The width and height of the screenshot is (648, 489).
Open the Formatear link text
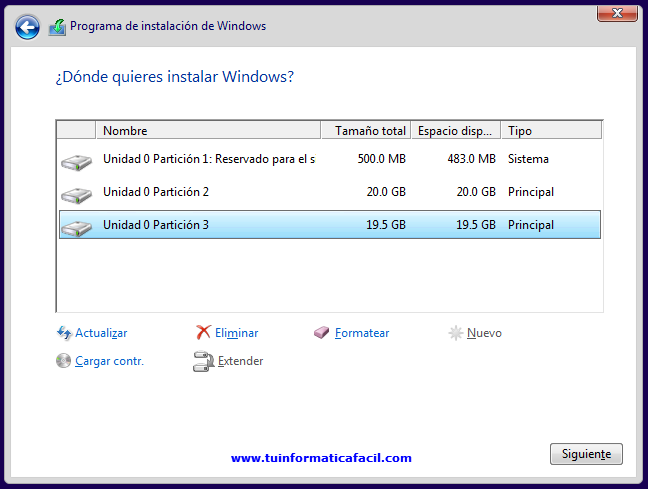[x=362, y=333]
